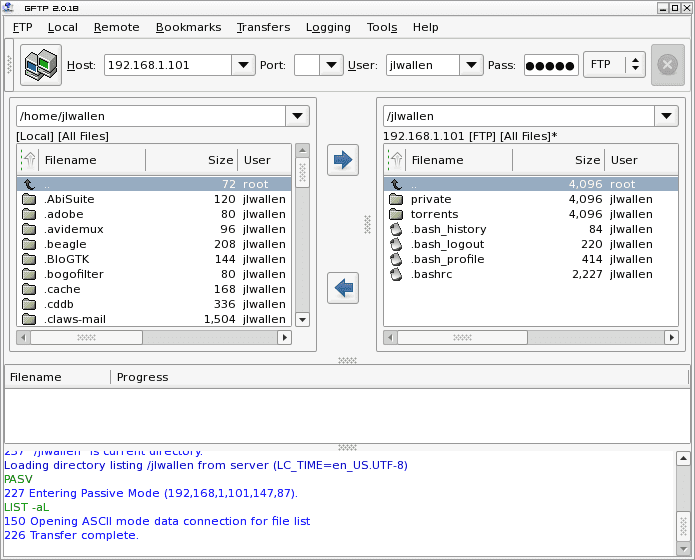Click remote horizontal scroll right arrow
Screen dimensions: 695x560
672,337
